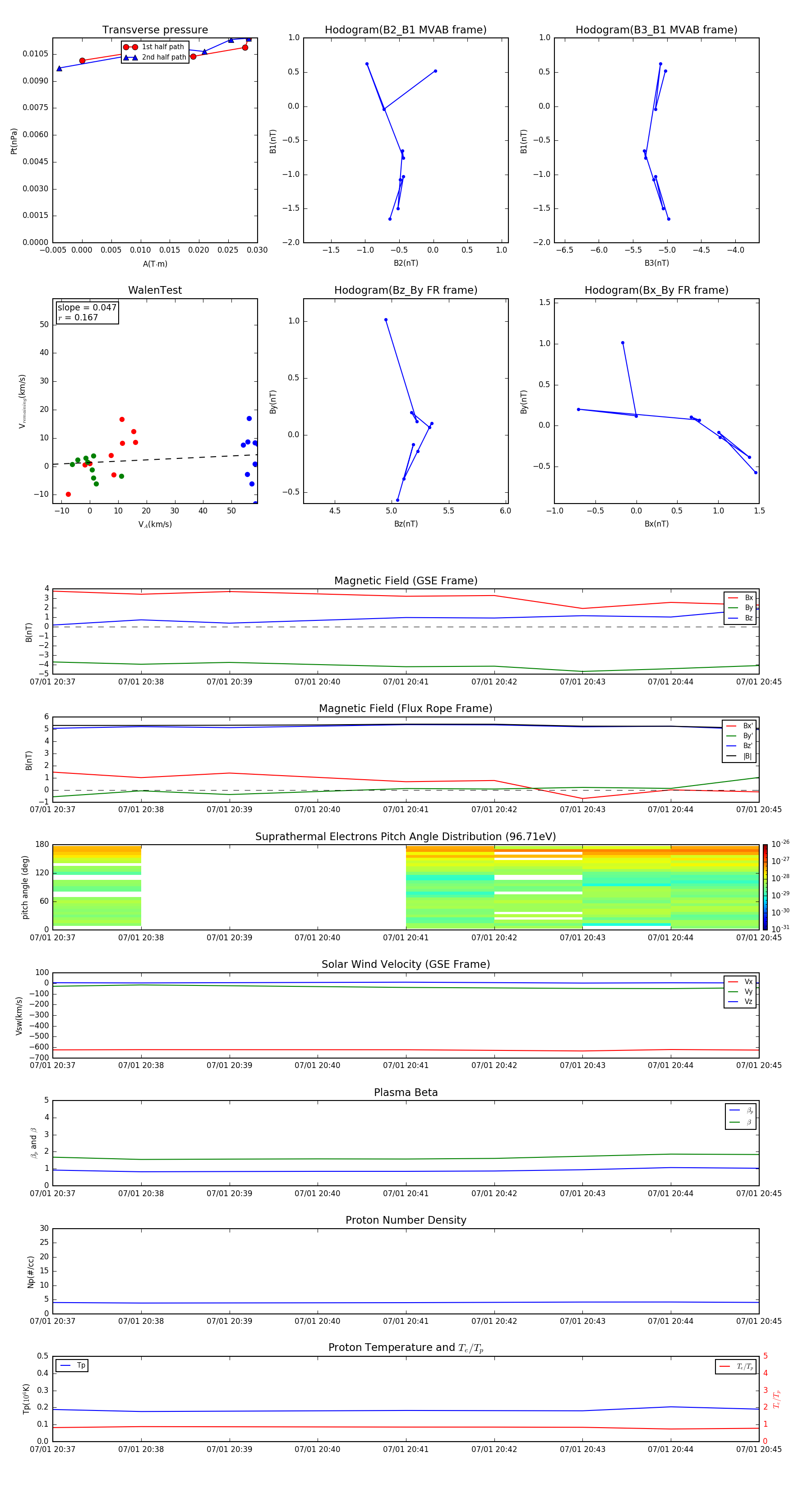Image resolution: width=812 pixels, height=1489 pixels.
Task: Select the Suprathermal Electrons Pitch Angle Distribution title
Action: click(406, 837)
